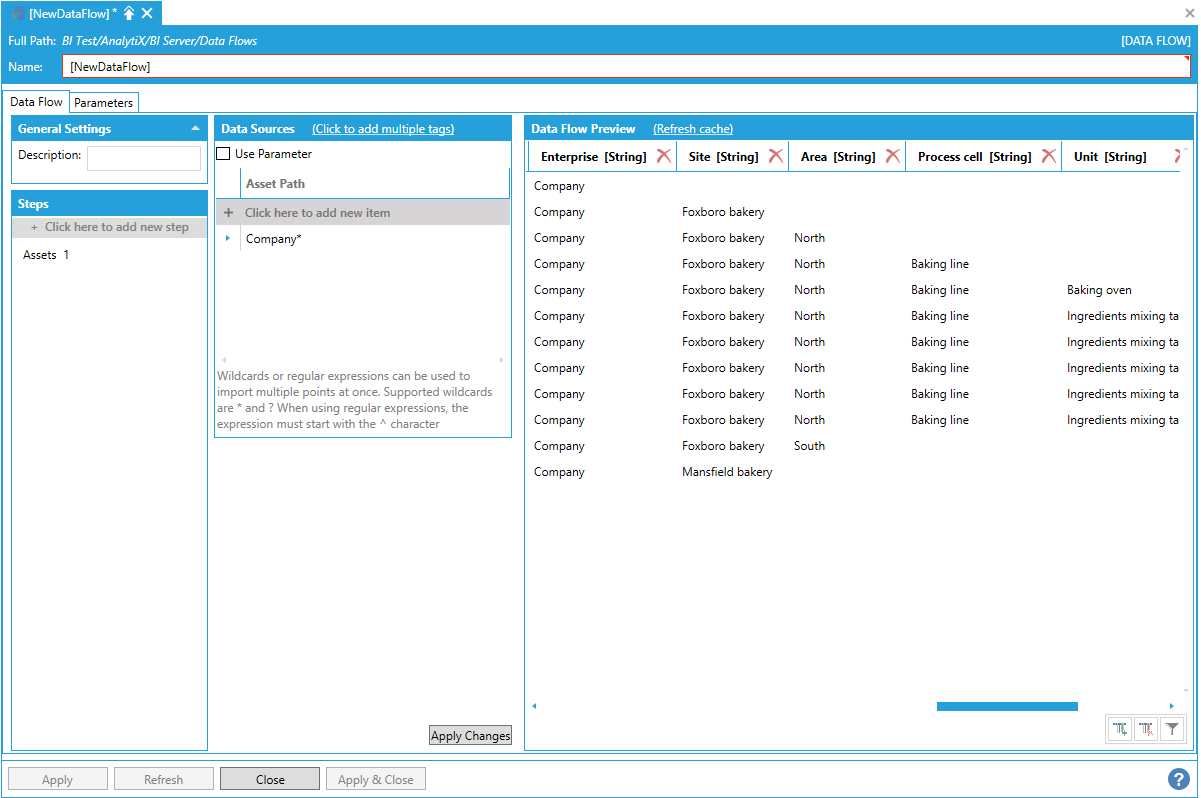This screenshot has width=1201, height=798.
Task: Collapse the General Settings panel
Action: pos(195,129)
